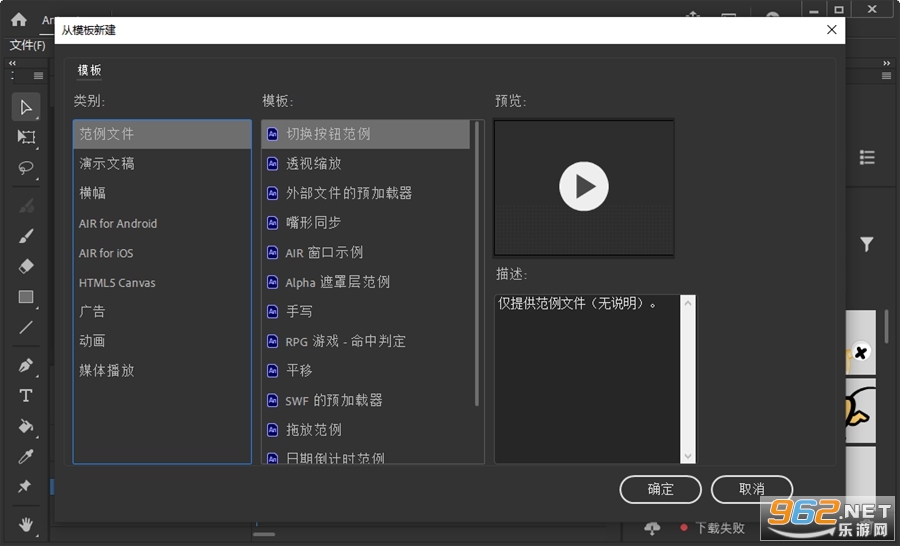Select the HTML5 Canvas category
The height and width of the screenshot is (546, 900).
(x=162, y=282)
